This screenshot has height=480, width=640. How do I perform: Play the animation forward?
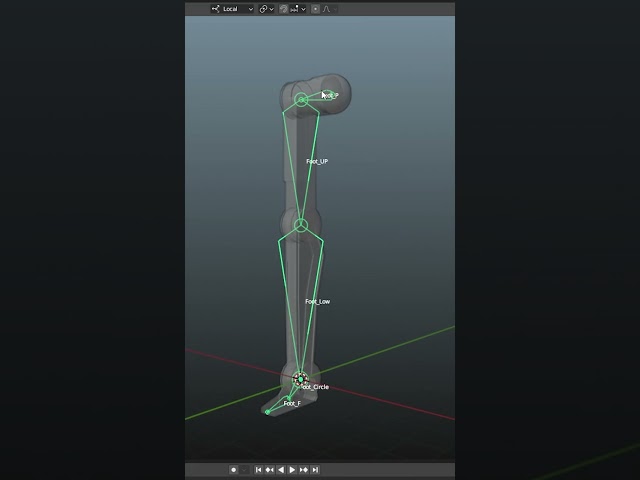coord(292,470)
